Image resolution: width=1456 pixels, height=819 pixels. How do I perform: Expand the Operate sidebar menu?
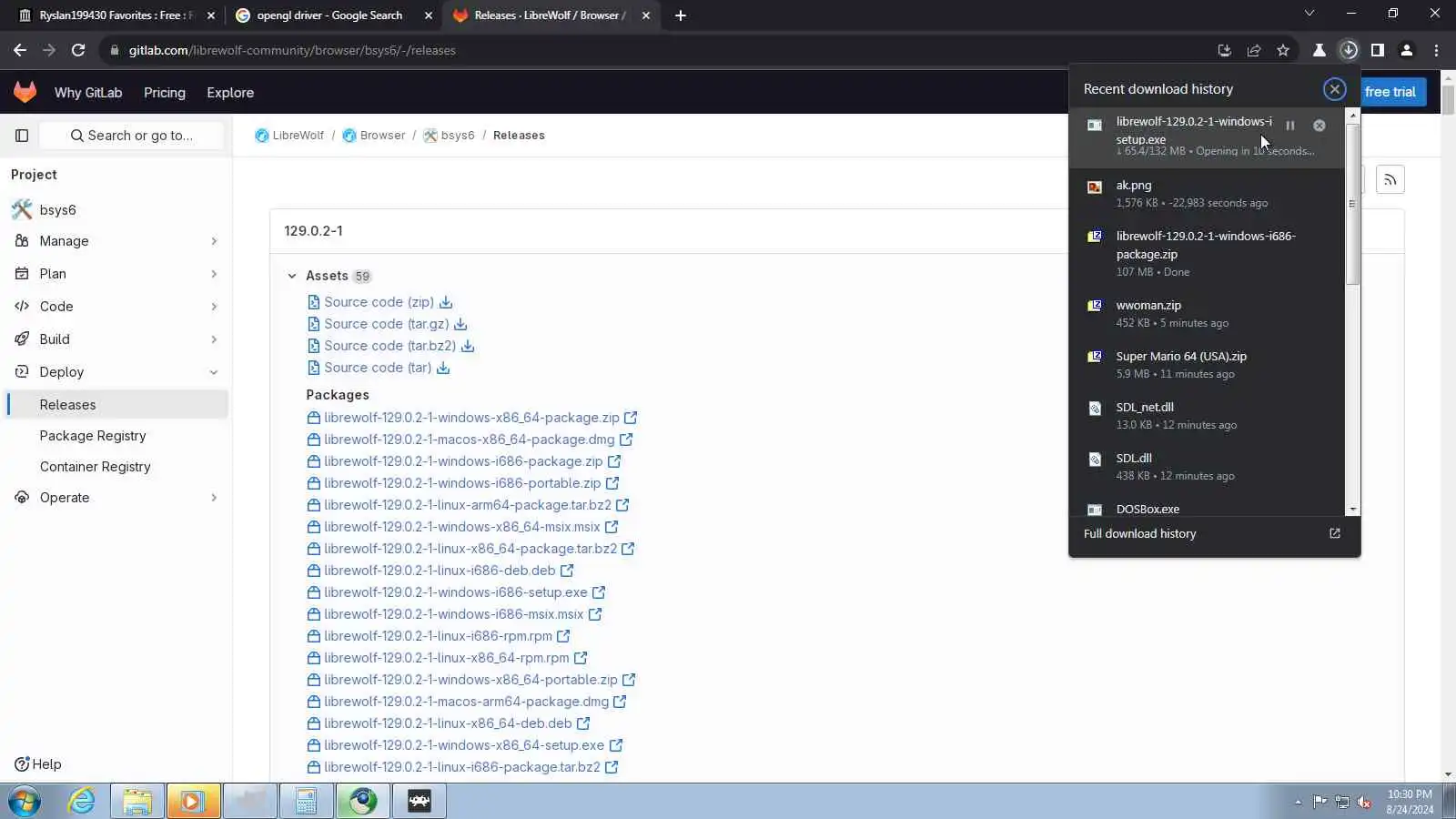[116, 498]
